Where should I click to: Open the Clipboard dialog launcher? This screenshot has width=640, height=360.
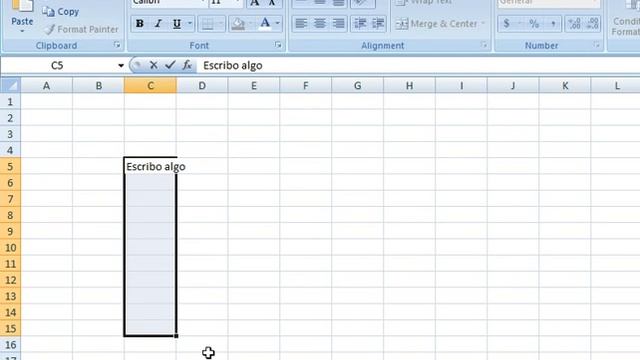pyautogui.click(x=117, y=45)
